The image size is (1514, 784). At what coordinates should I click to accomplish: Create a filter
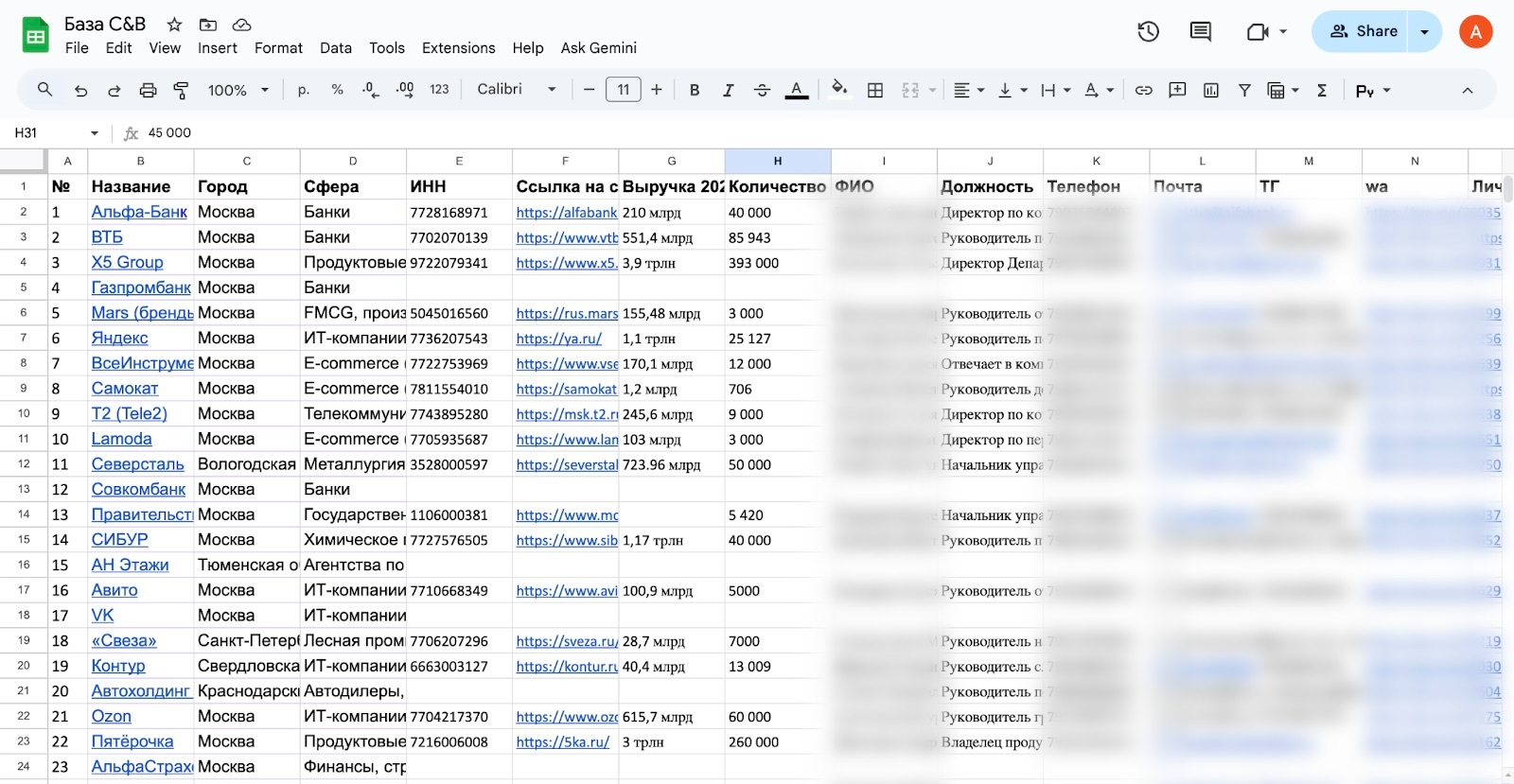[x=1244, y=90]
